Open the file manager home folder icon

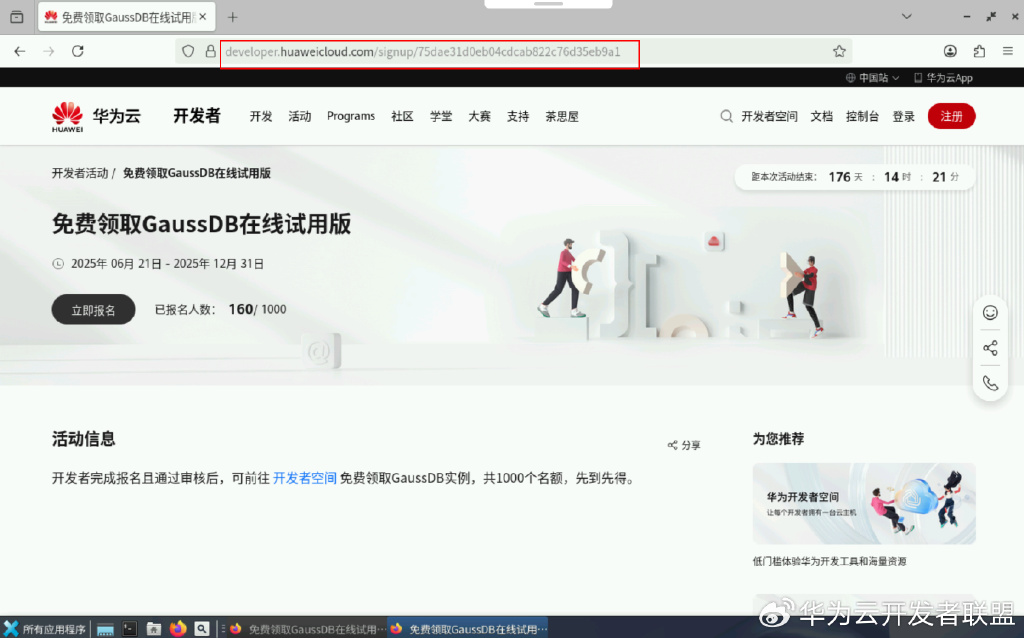[153, 629]
